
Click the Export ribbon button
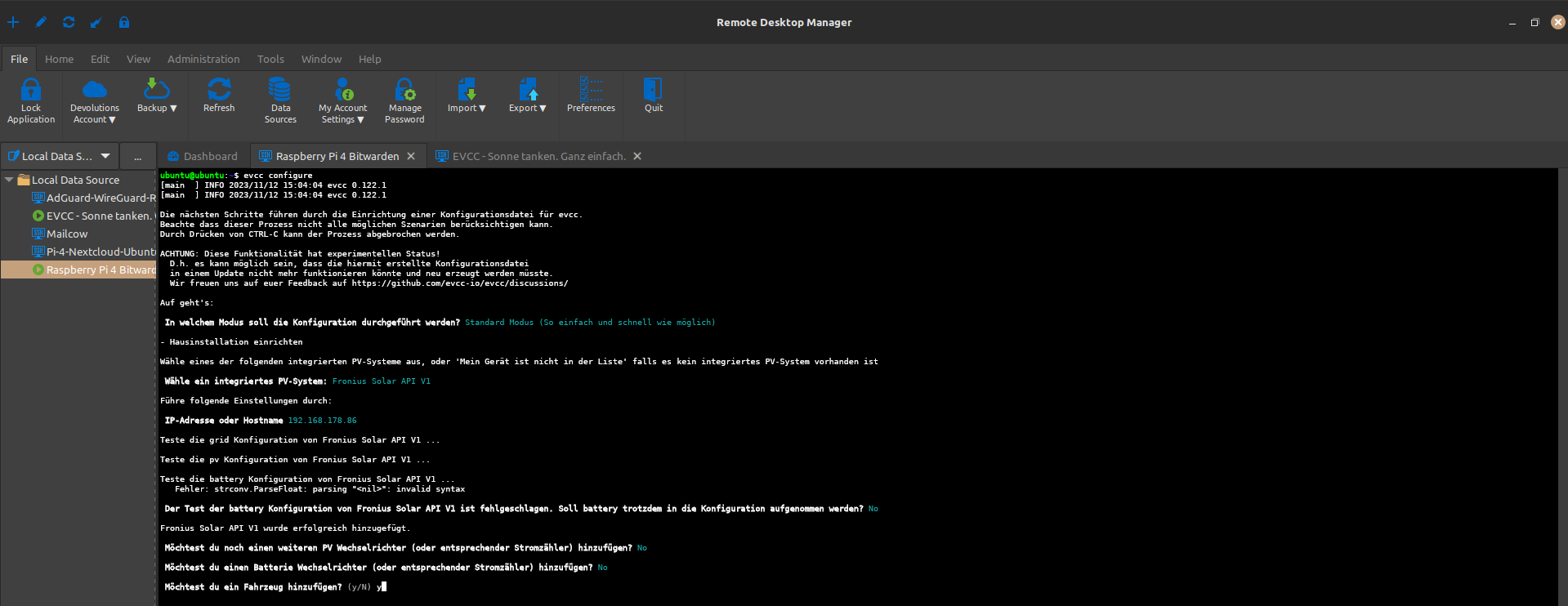527,96
